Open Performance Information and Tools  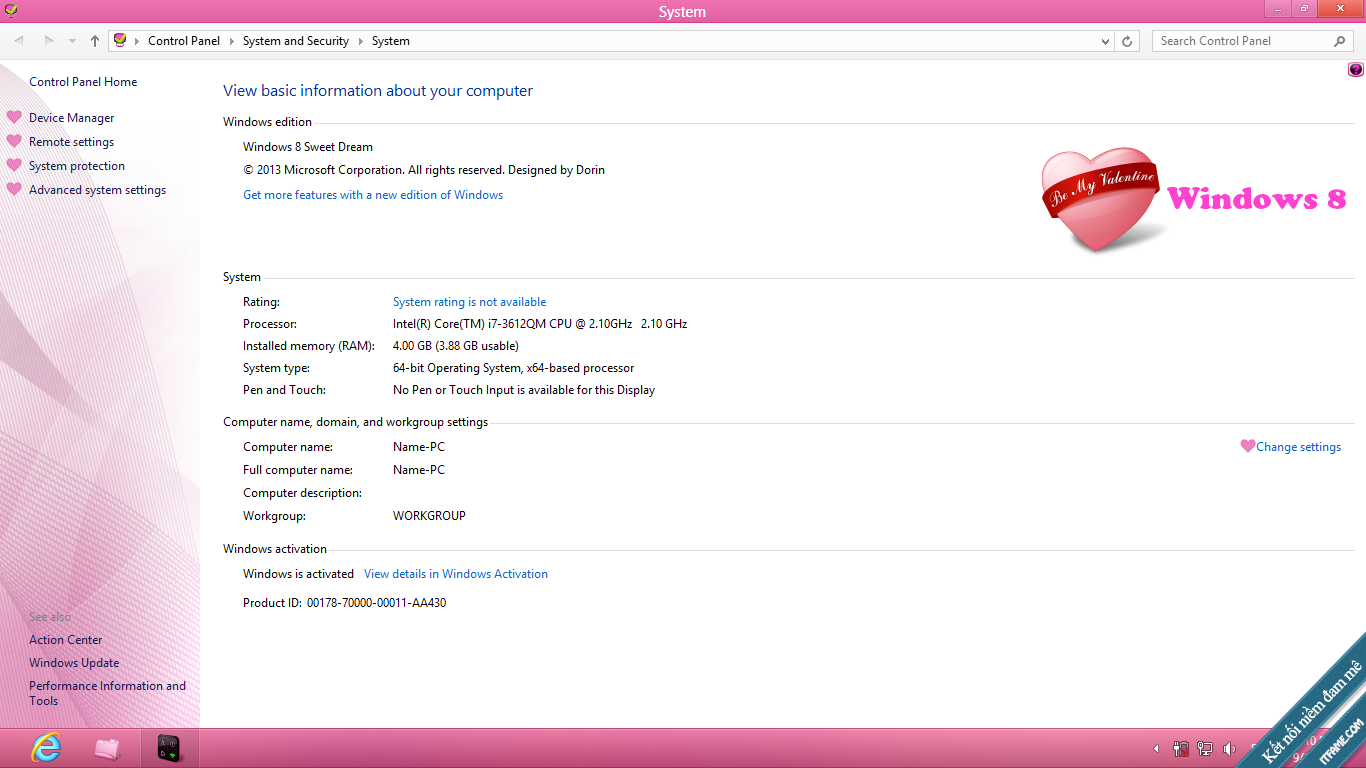click(107, 693)
